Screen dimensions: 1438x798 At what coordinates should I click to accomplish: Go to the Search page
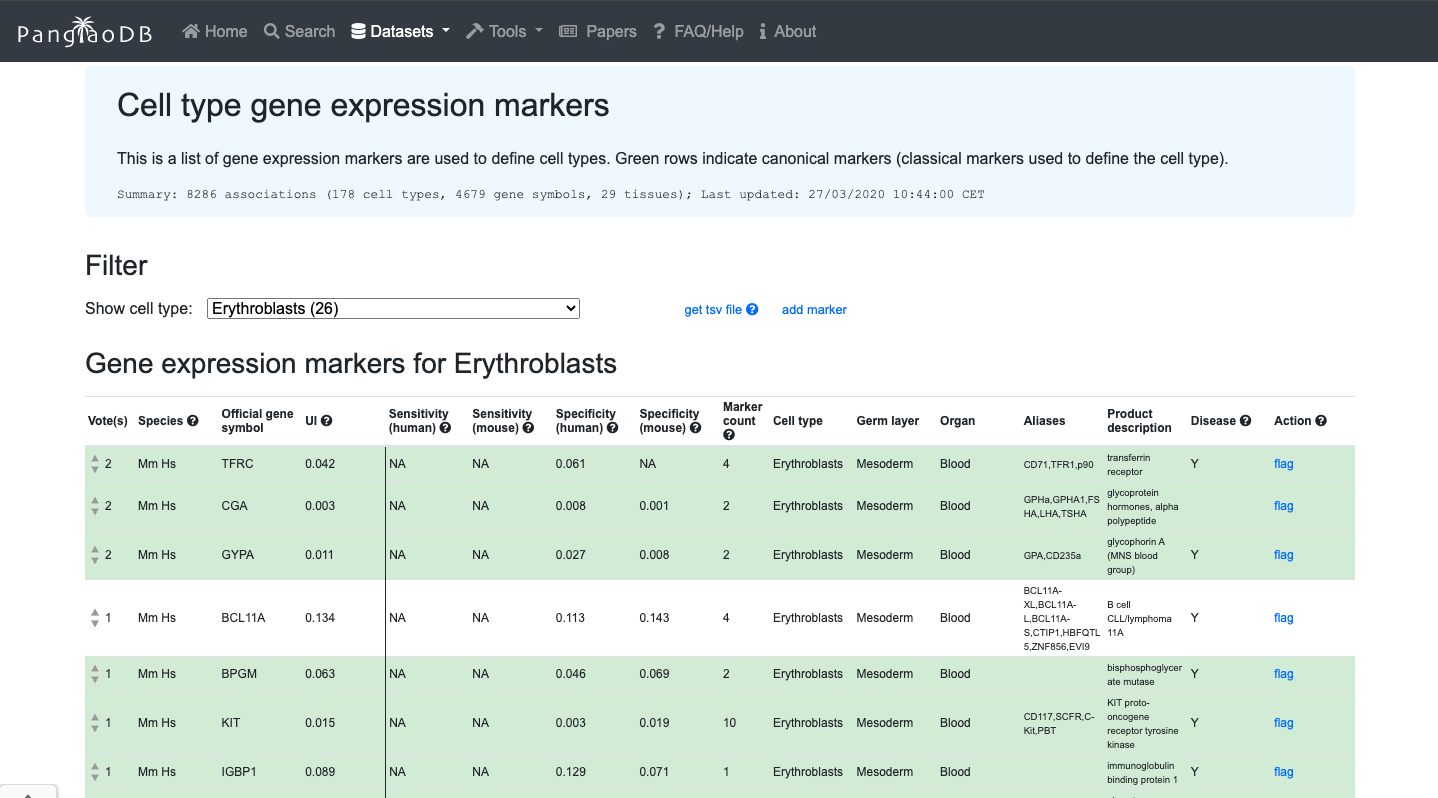299,32
